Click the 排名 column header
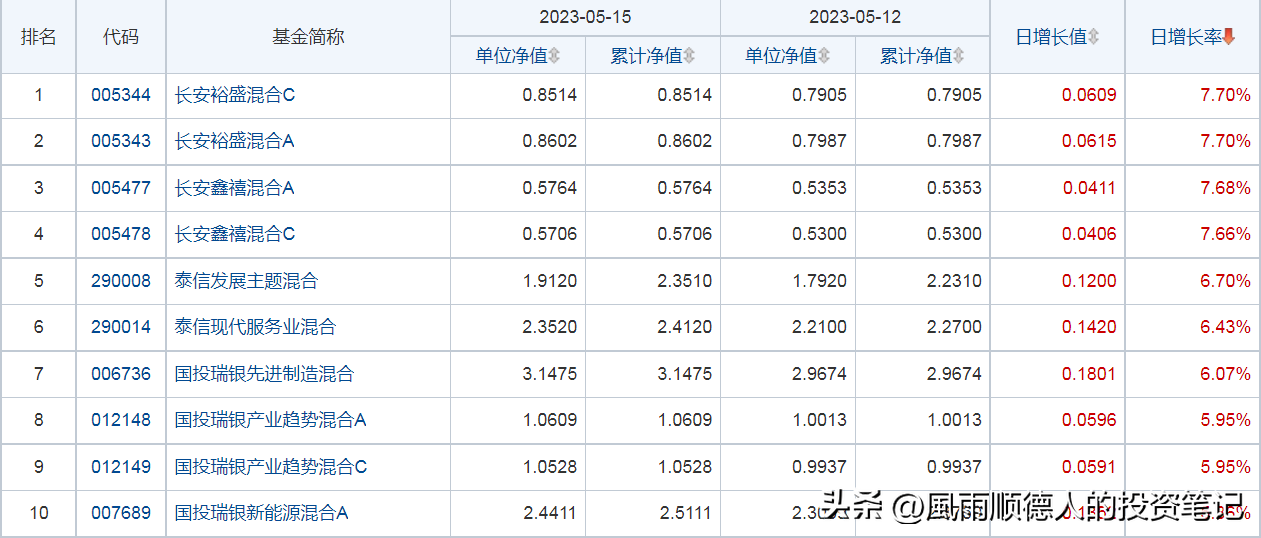 [x=39, y=37]
